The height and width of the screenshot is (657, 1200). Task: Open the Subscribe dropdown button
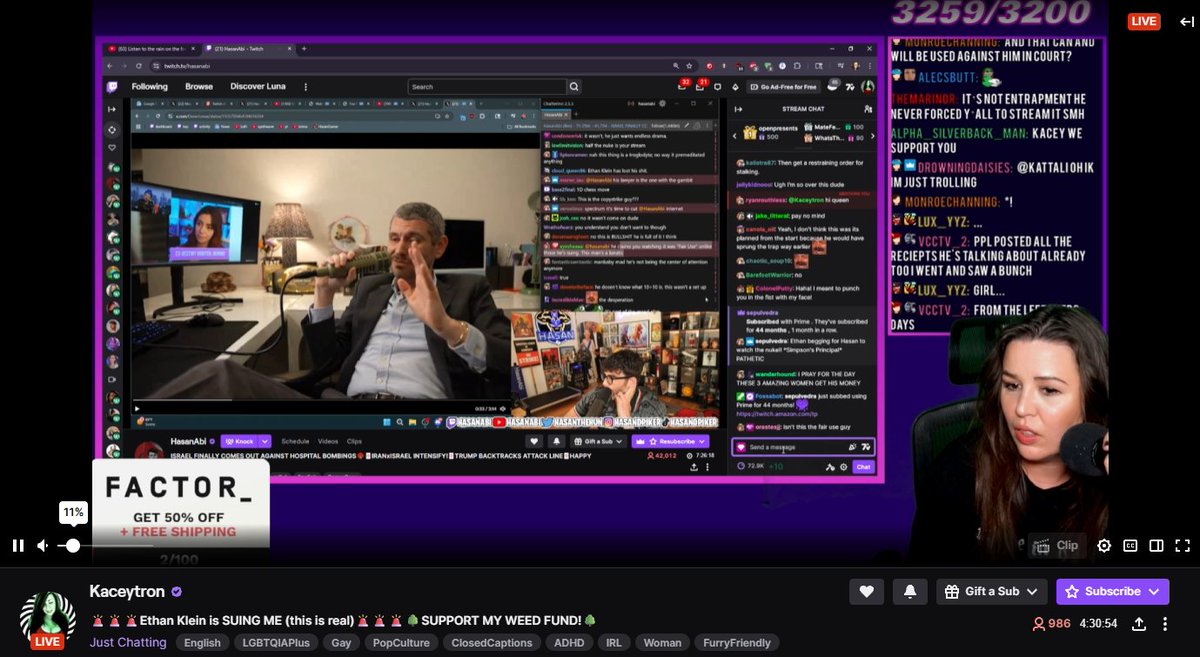tap(1112, 591)
